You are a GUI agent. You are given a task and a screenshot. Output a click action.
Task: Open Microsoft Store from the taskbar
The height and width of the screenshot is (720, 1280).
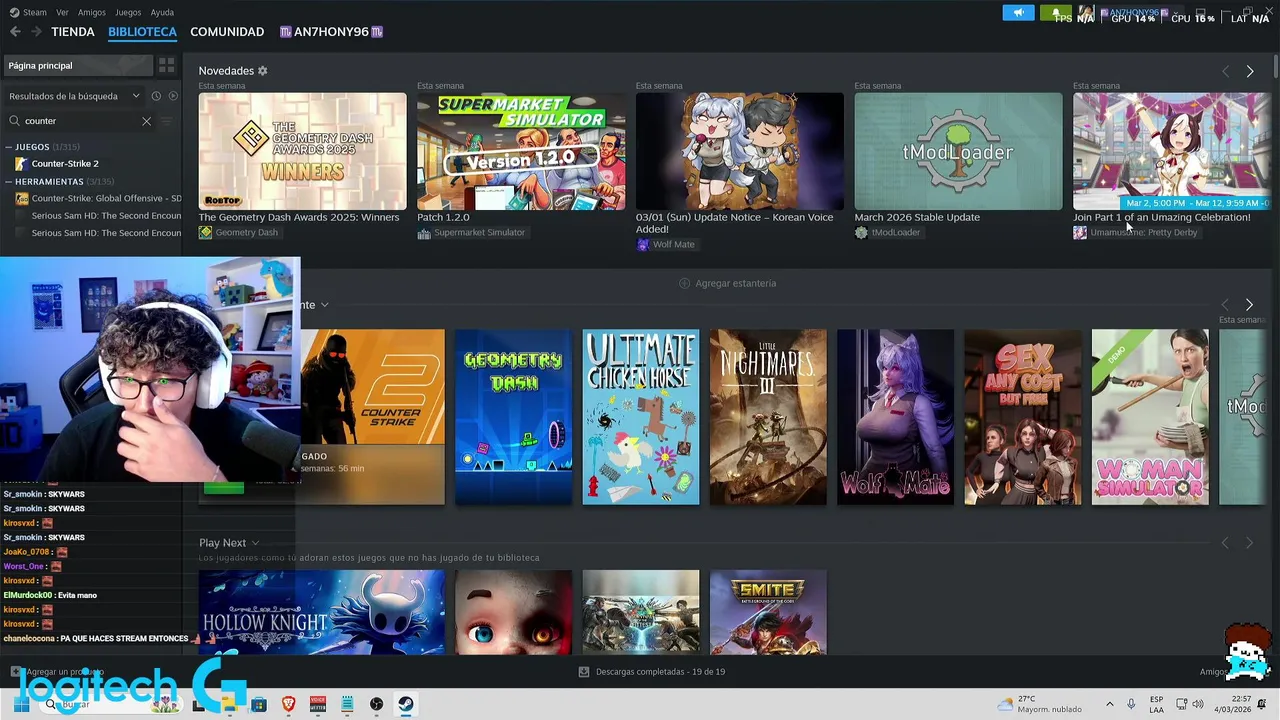(259, 704)
